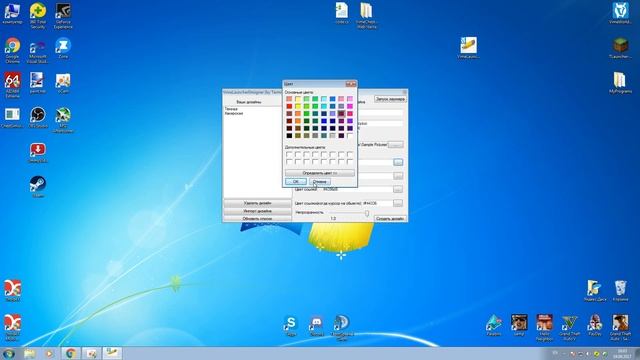Open color picker button beside the #44CC06 field
640x360 pixels.
(x=398, y=203)
